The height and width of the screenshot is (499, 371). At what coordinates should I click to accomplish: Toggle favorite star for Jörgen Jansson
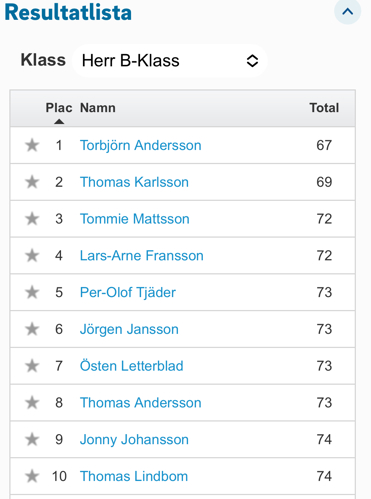coord(32,329)
